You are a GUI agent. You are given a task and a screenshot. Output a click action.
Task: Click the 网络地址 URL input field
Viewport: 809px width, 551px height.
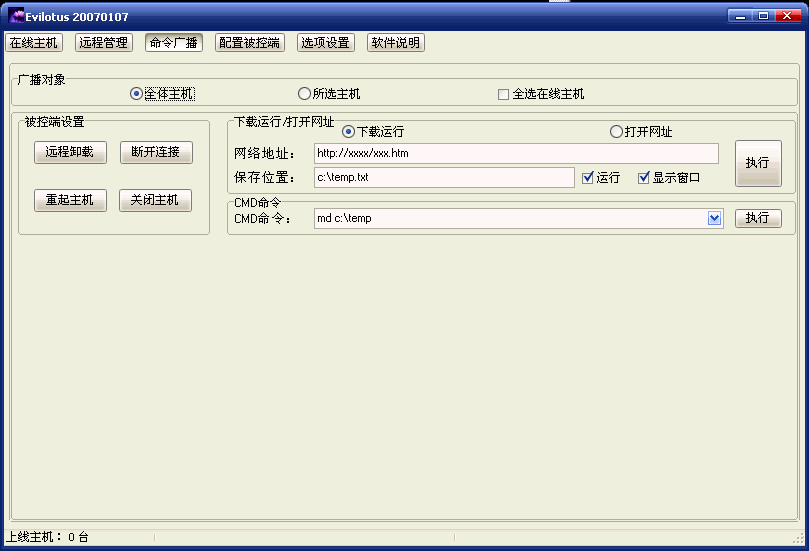(515, 153)
